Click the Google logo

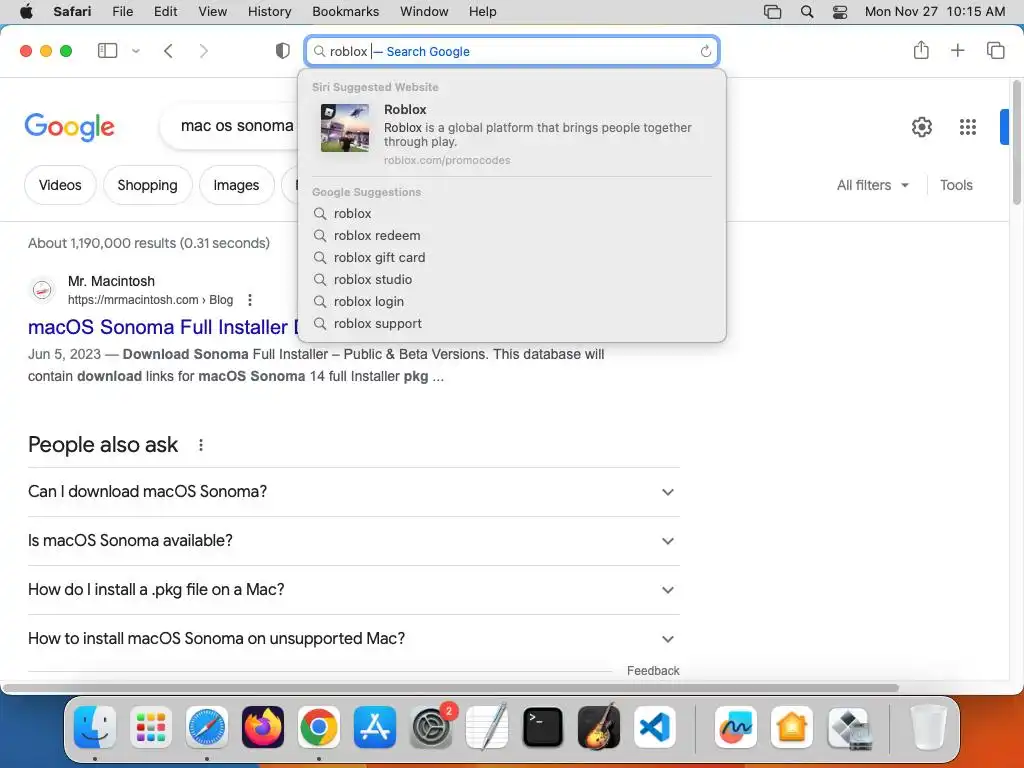pyautogui.click(x=69, y=127)
